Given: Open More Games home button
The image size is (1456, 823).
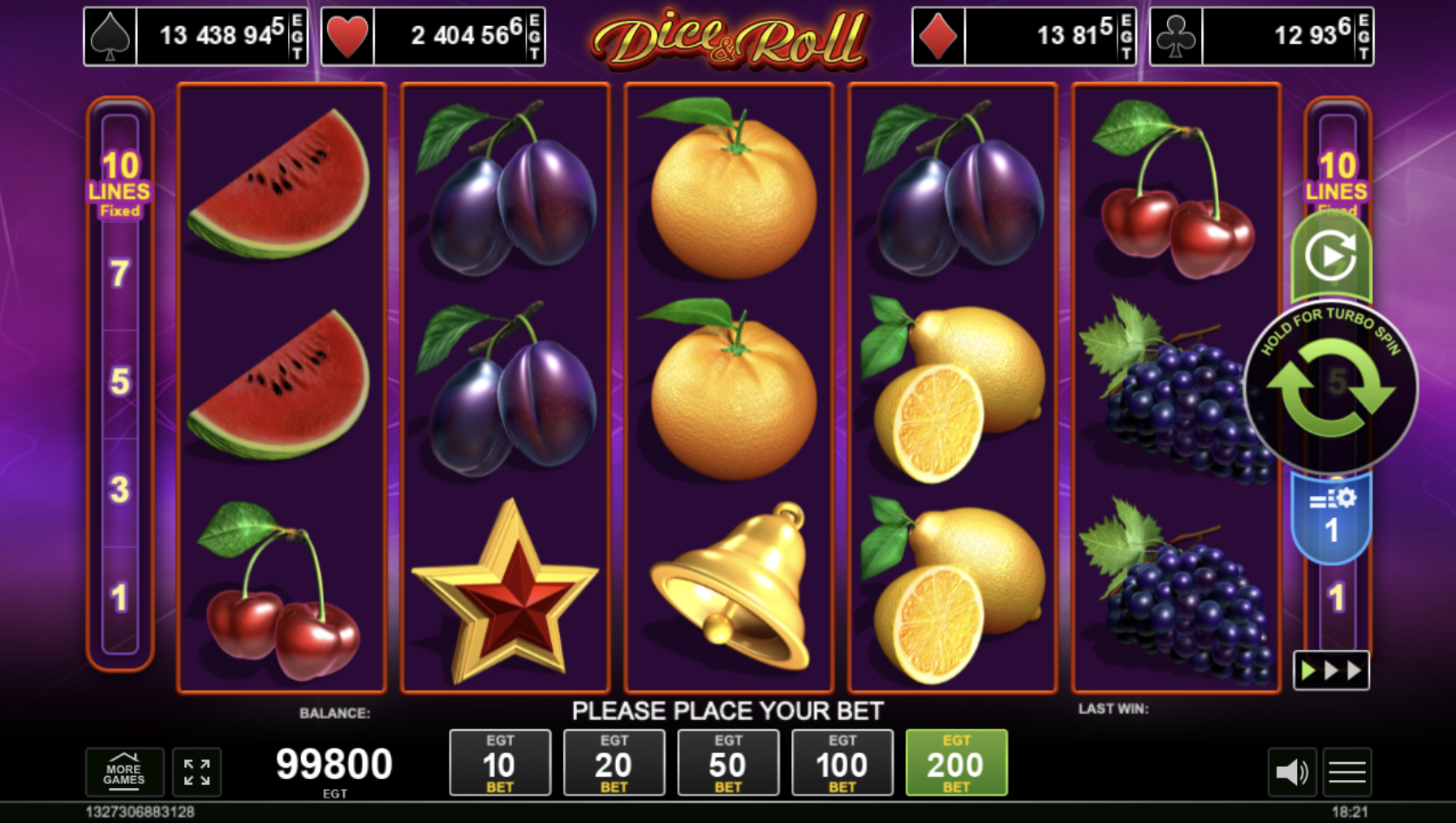Looking at the screenshot, I should pyautogui.click(x=124, y=772).
